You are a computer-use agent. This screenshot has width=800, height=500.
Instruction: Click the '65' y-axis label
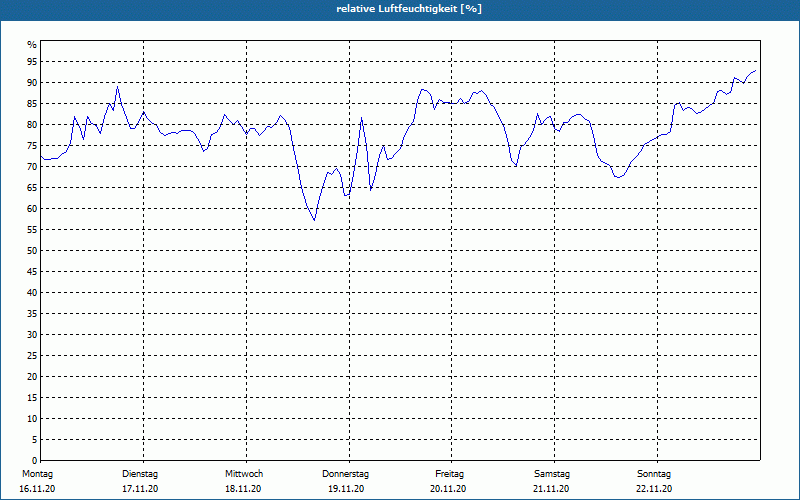32,188
